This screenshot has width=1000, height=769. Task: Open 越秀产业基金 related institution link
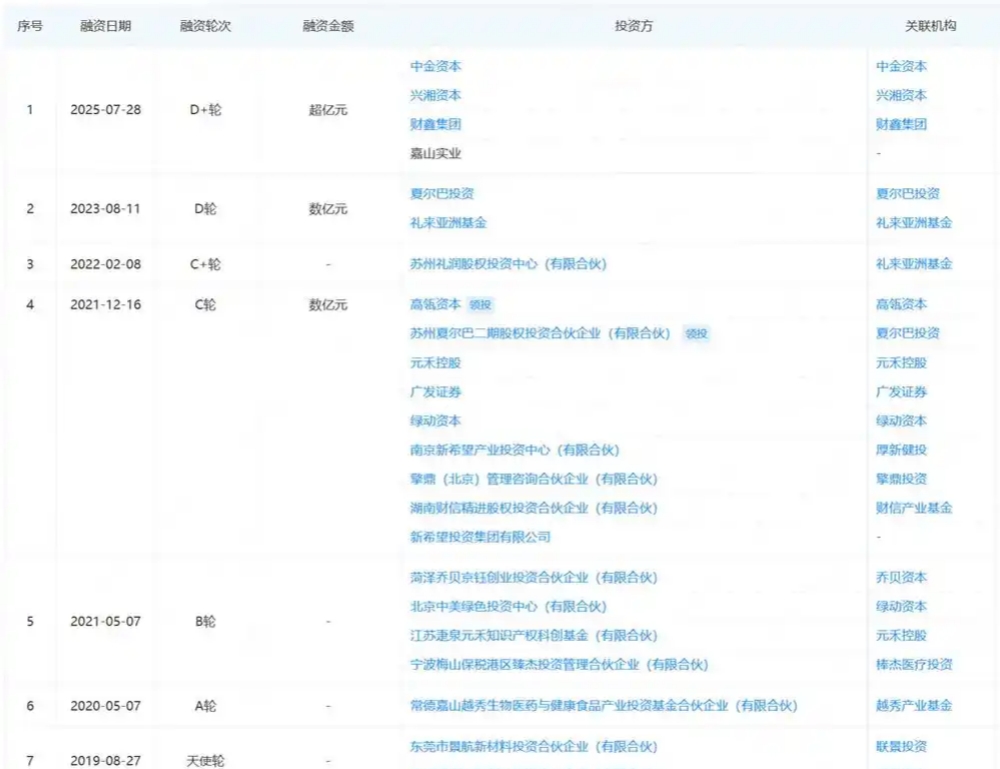914,706
